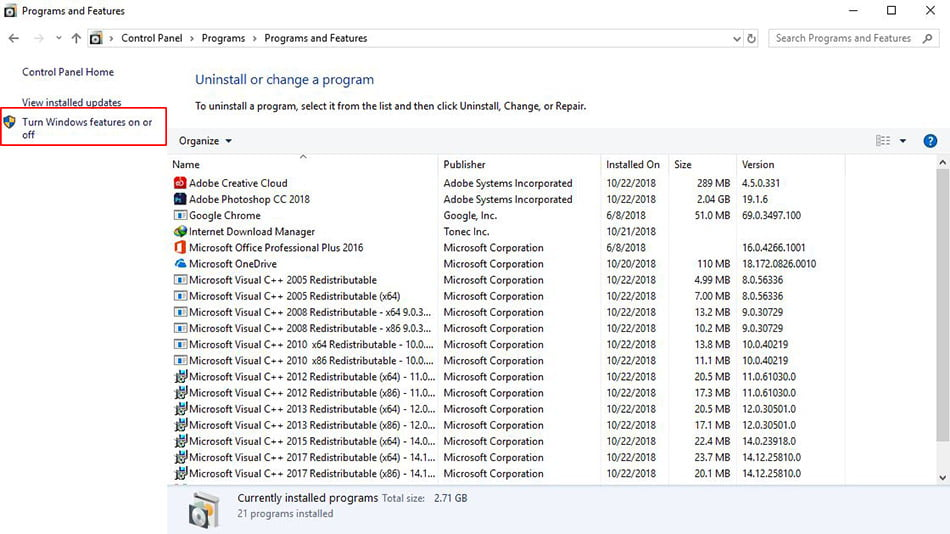Viewport: 950px width, 534px height.
Task: Click icon of Visual C++ 2012 (x64) row
Action: 180,376
